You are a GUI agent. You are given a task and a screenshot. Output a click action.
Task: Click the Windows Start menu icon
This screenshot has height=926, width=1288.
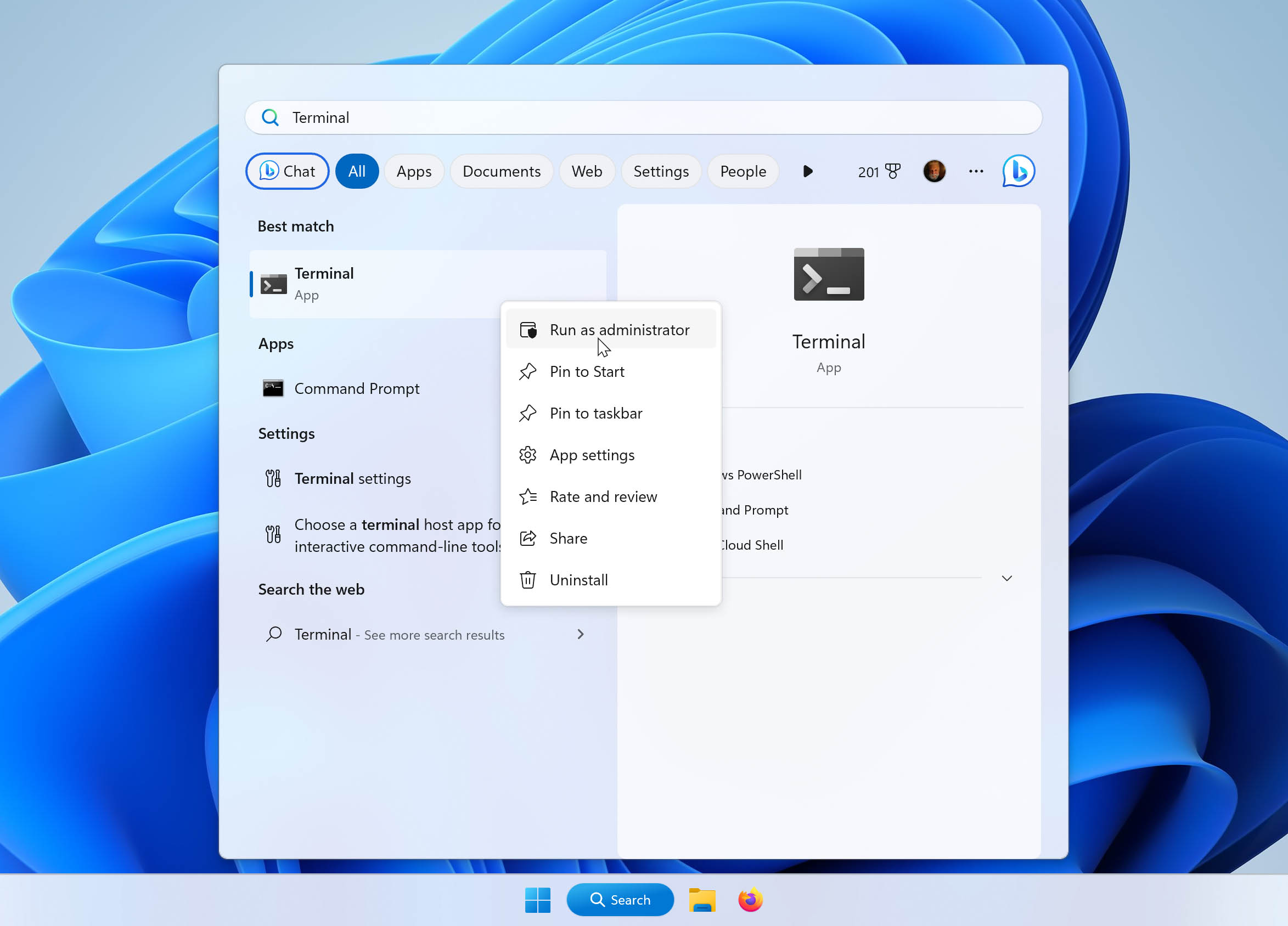pyautogui.click(x=537, y=900)
